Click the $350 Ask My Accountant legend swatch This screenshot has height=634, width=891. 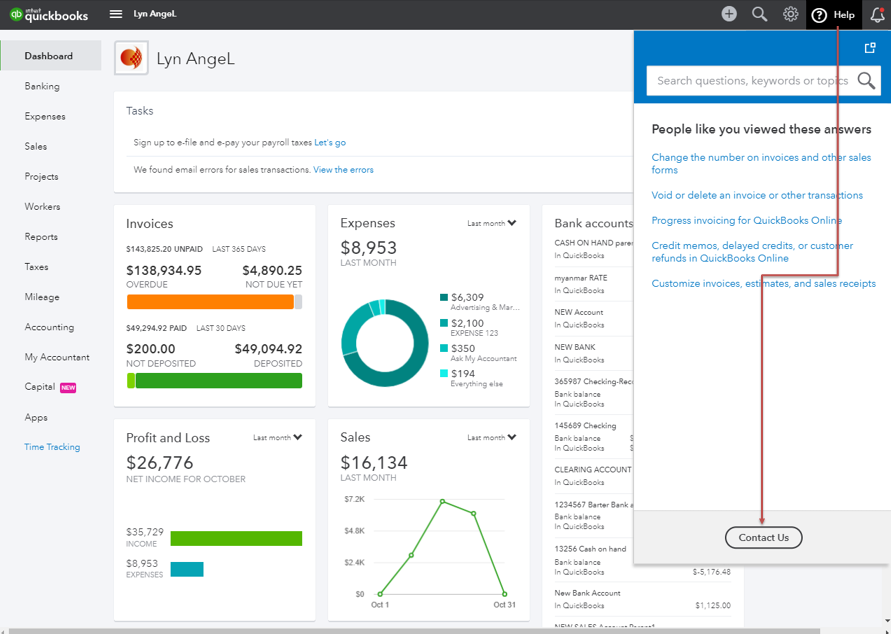click(444, 348)
